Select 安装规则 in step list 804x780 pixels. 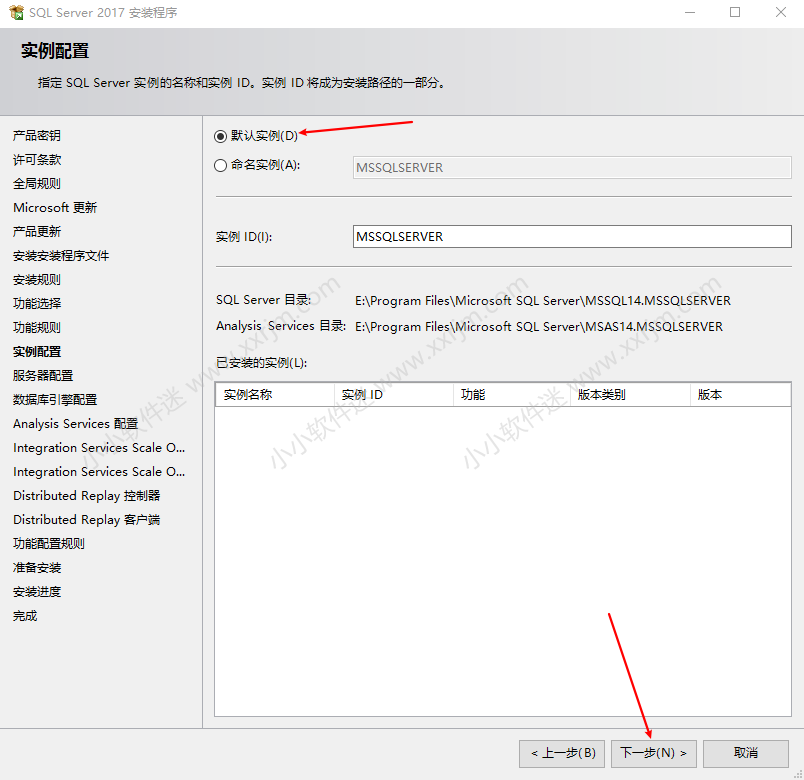[x=37, y=279]
